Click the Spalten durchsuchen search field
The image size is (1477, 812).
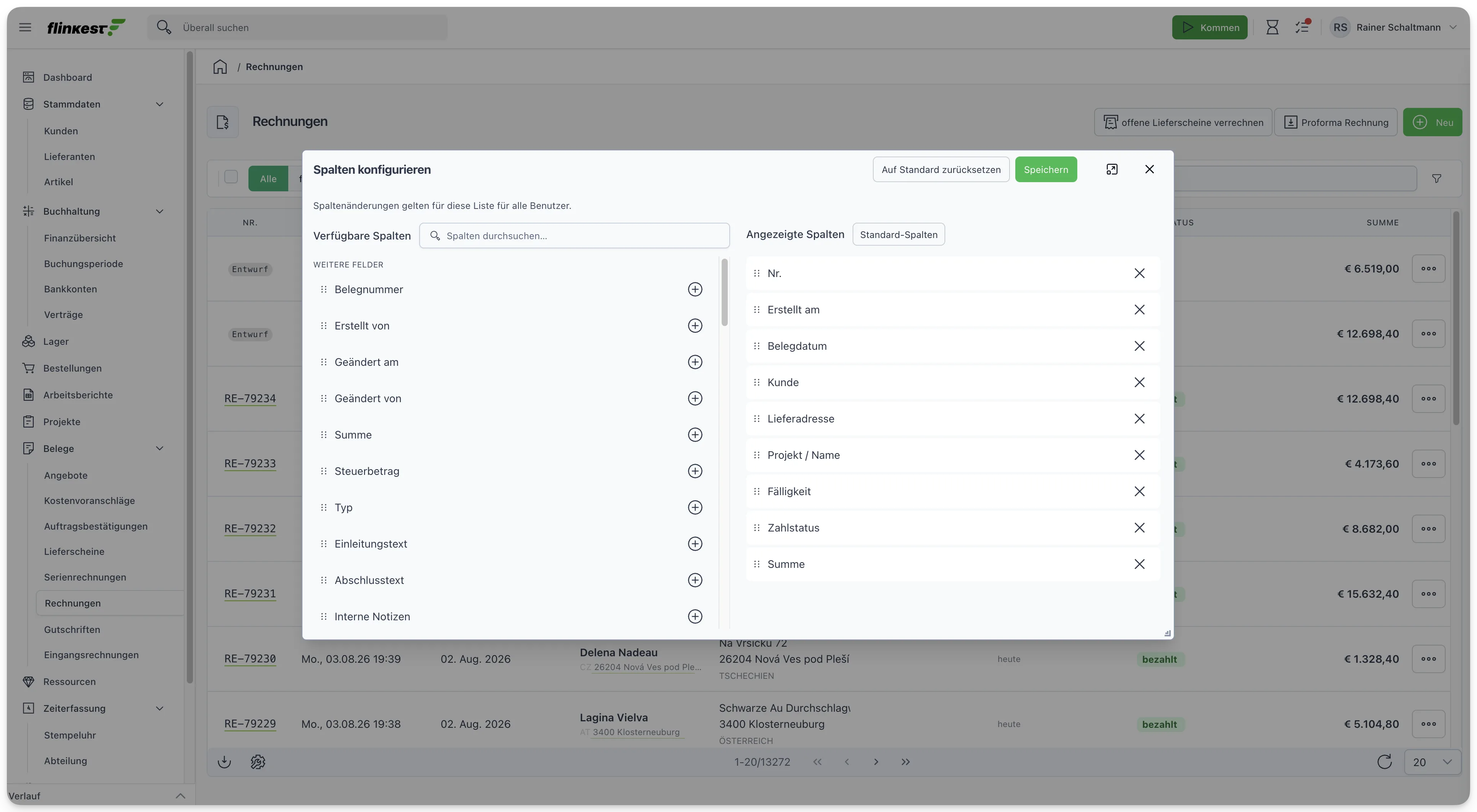[x=574, y=235]
